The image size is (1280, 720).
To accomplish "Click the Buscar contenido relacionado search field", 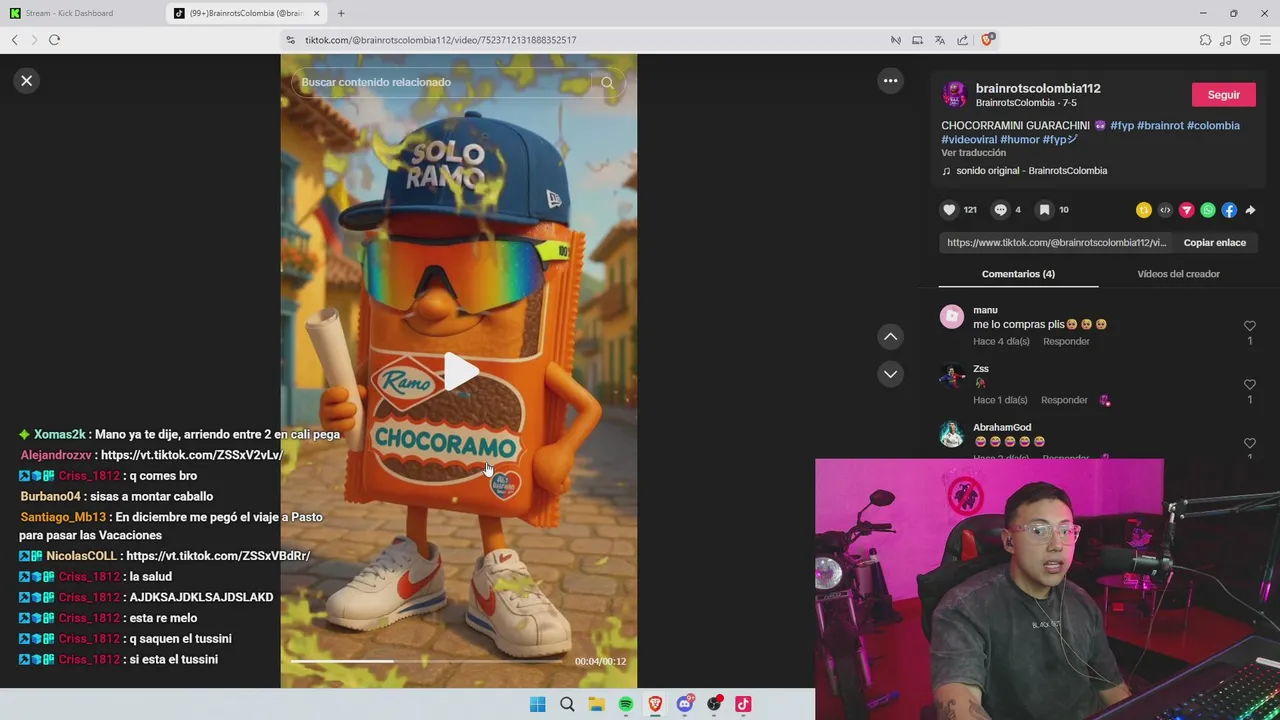I will pyautogui.click(x=445, y=83).
